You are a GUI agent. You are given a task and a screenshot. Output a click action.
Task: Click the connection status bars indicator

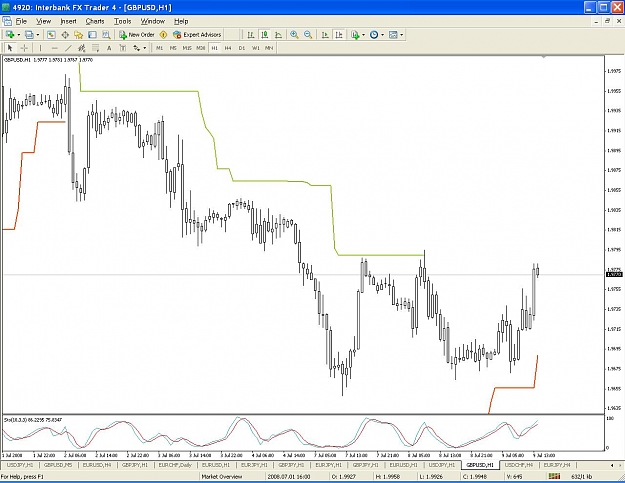[554, 476]
